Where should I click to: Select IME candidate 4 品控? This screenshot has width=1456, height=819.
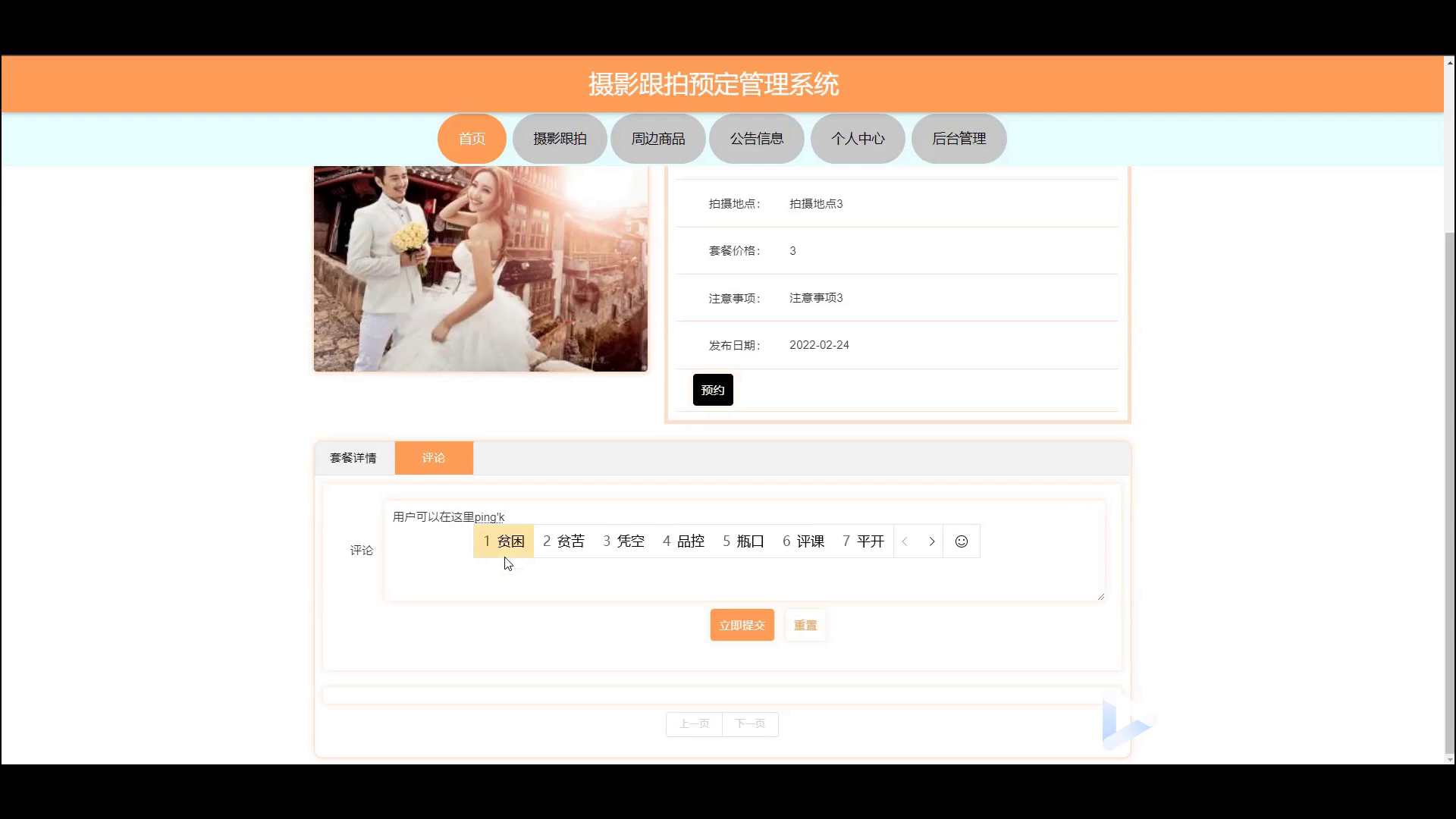683,541
